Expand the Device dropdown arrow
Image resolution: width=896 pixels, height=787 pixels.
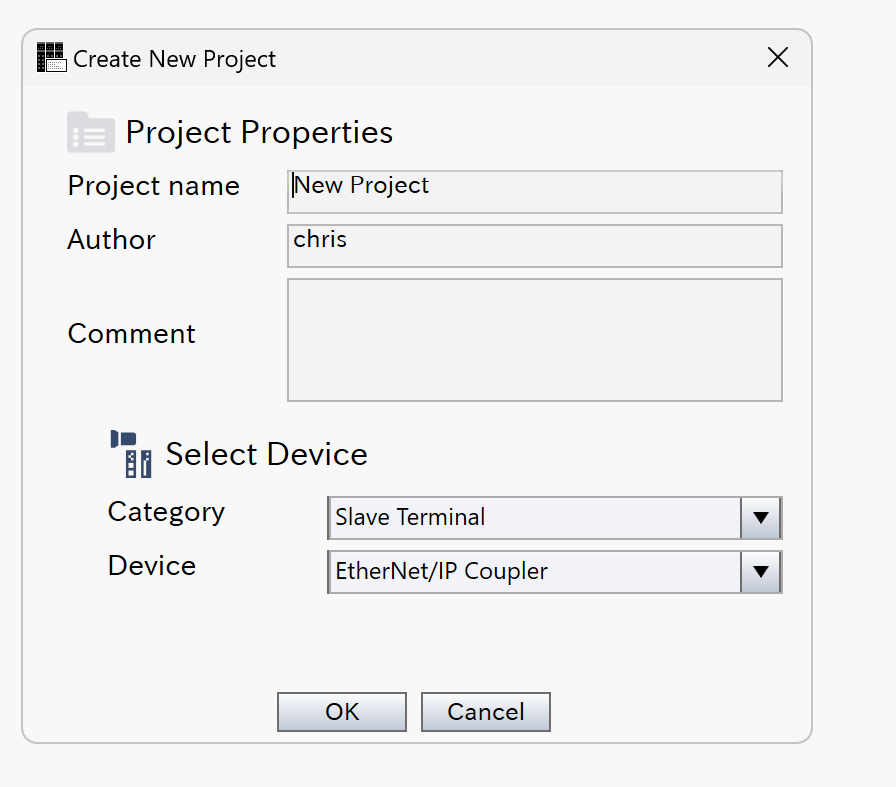click(761, 572)
